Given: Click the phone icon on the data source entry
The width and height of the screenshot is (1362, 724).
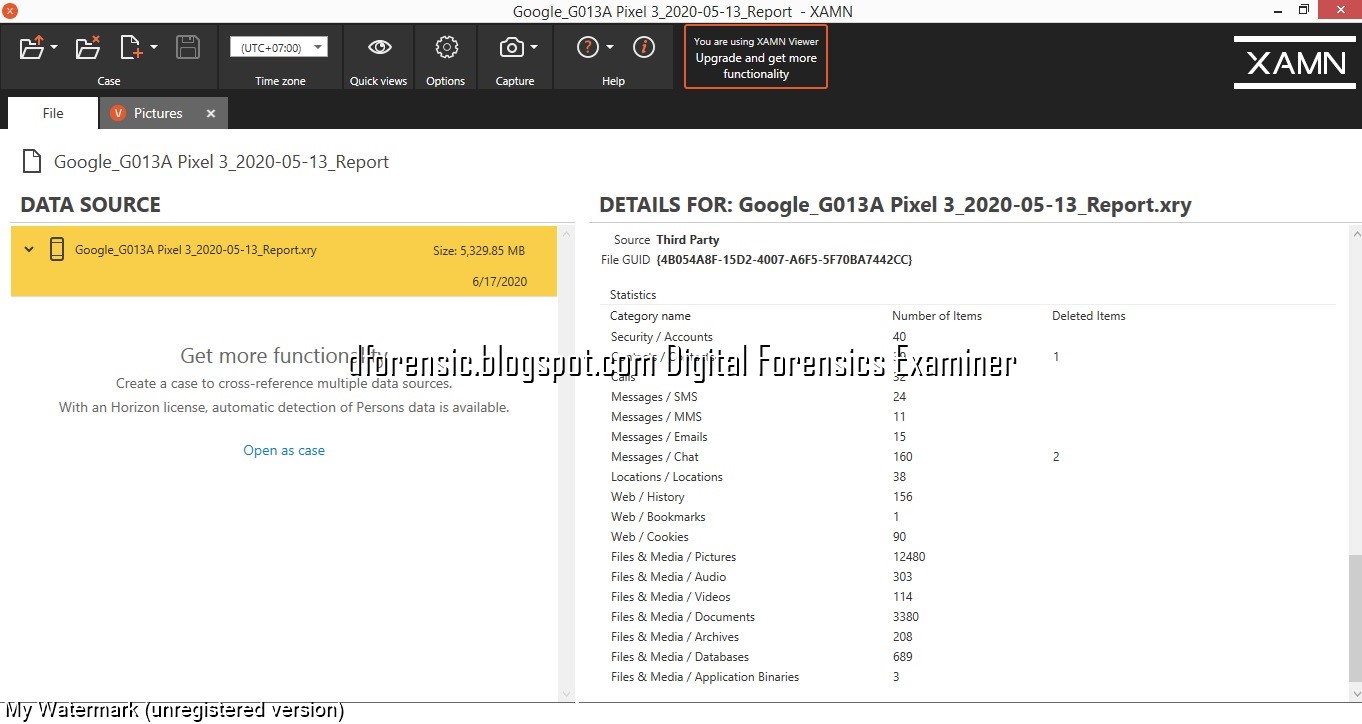Looking at the screenshot, I should point(57,249).
